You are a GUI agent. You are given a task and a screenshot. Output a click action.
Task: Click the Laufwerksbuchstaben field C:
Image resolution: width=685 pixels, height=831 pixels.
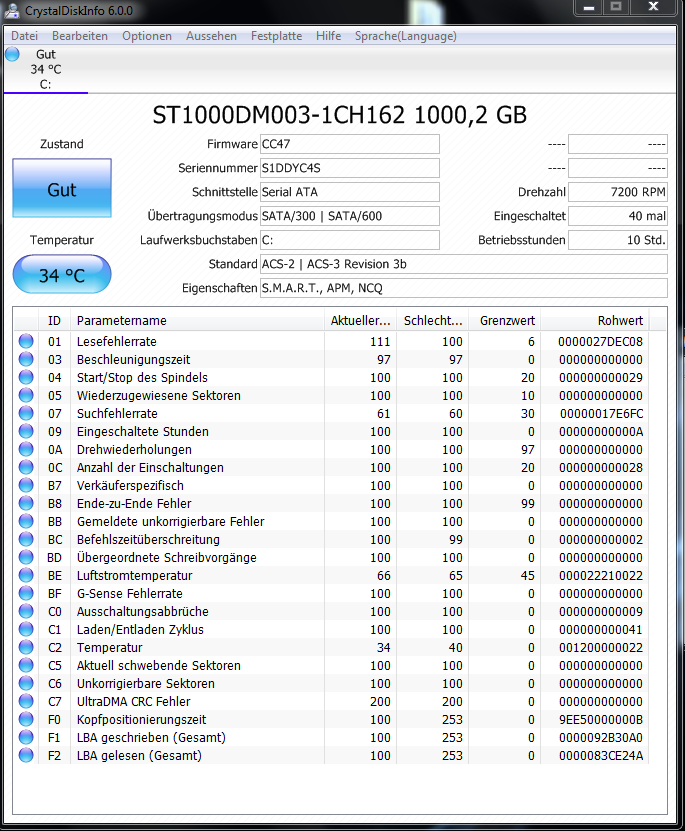tap(350, 240)
